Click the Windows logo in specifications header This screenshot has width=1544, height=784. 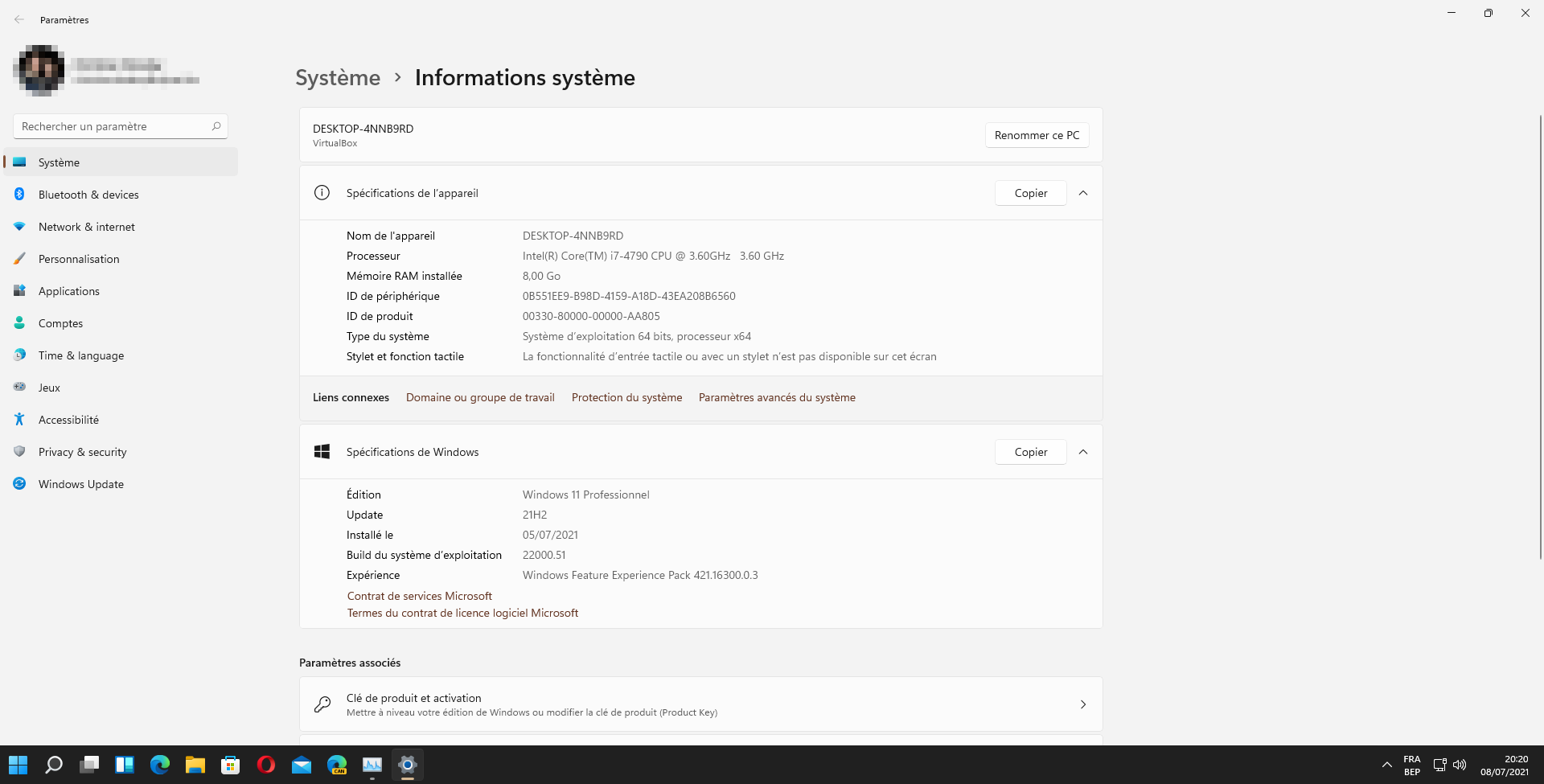tap(322, 452)
